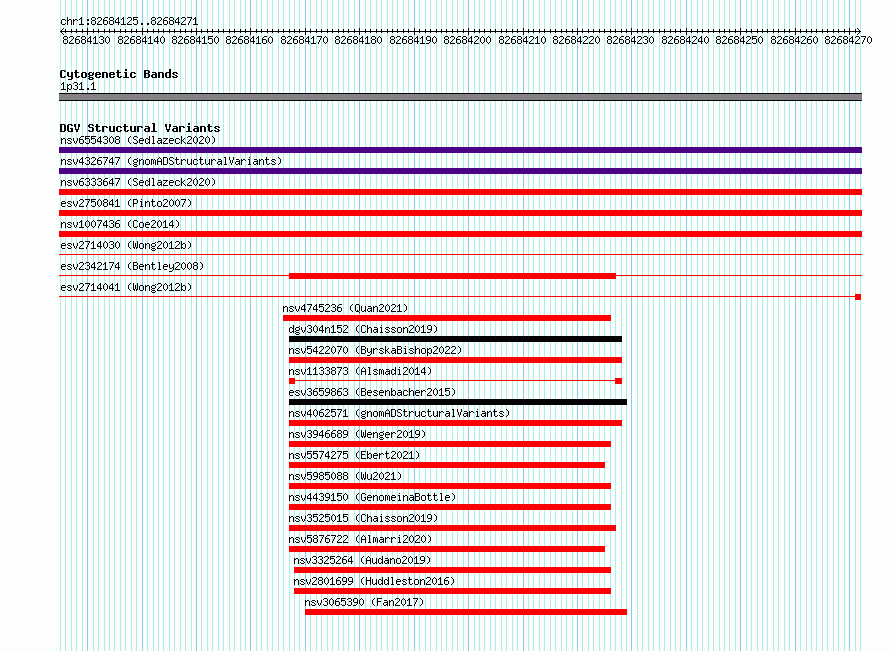
Task: Click the red nsv4062571 variant bar
Action: tap(455, 423)
